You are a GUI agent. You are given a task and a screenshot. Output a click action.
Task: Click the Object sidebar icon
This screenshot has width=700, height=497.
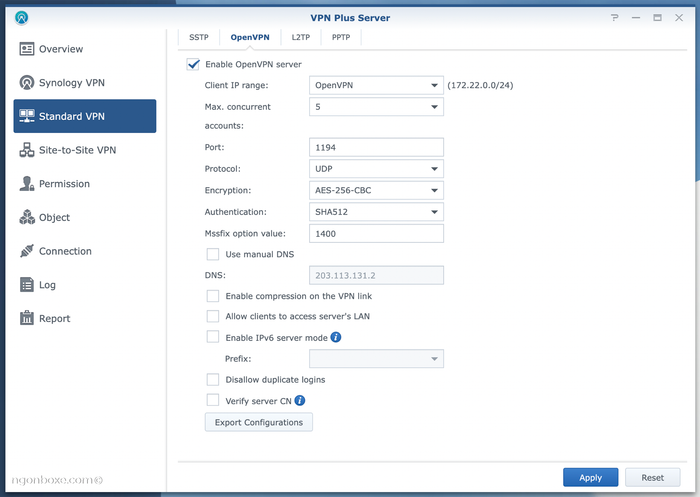pyautogui.click(x=27, y=217)
